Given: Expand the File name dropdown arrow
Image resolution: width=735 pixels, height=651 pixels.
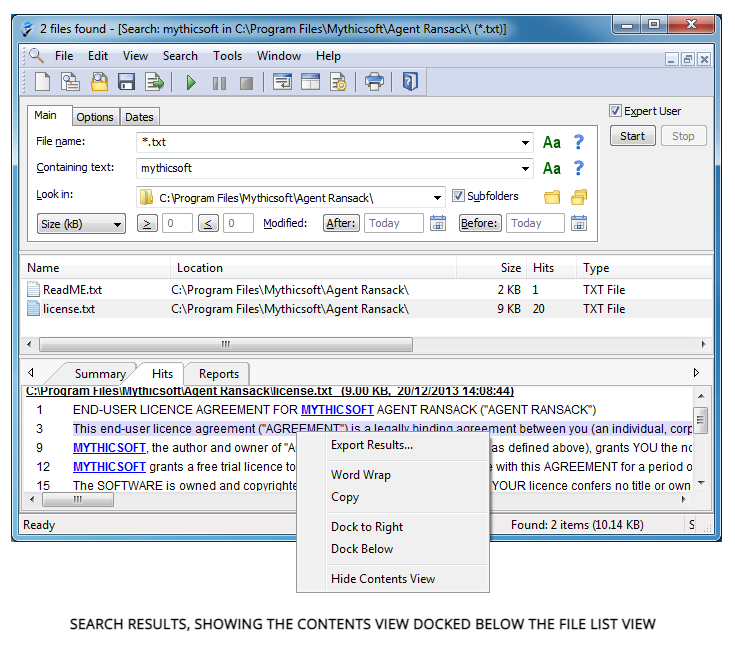Looking at the screenshot, I should (525, 143).
